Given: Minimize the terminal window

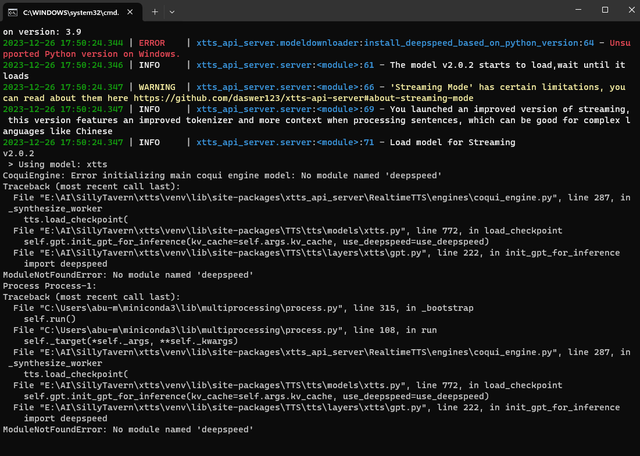Looking at the screenshot, I should click(x=578, y=10).
